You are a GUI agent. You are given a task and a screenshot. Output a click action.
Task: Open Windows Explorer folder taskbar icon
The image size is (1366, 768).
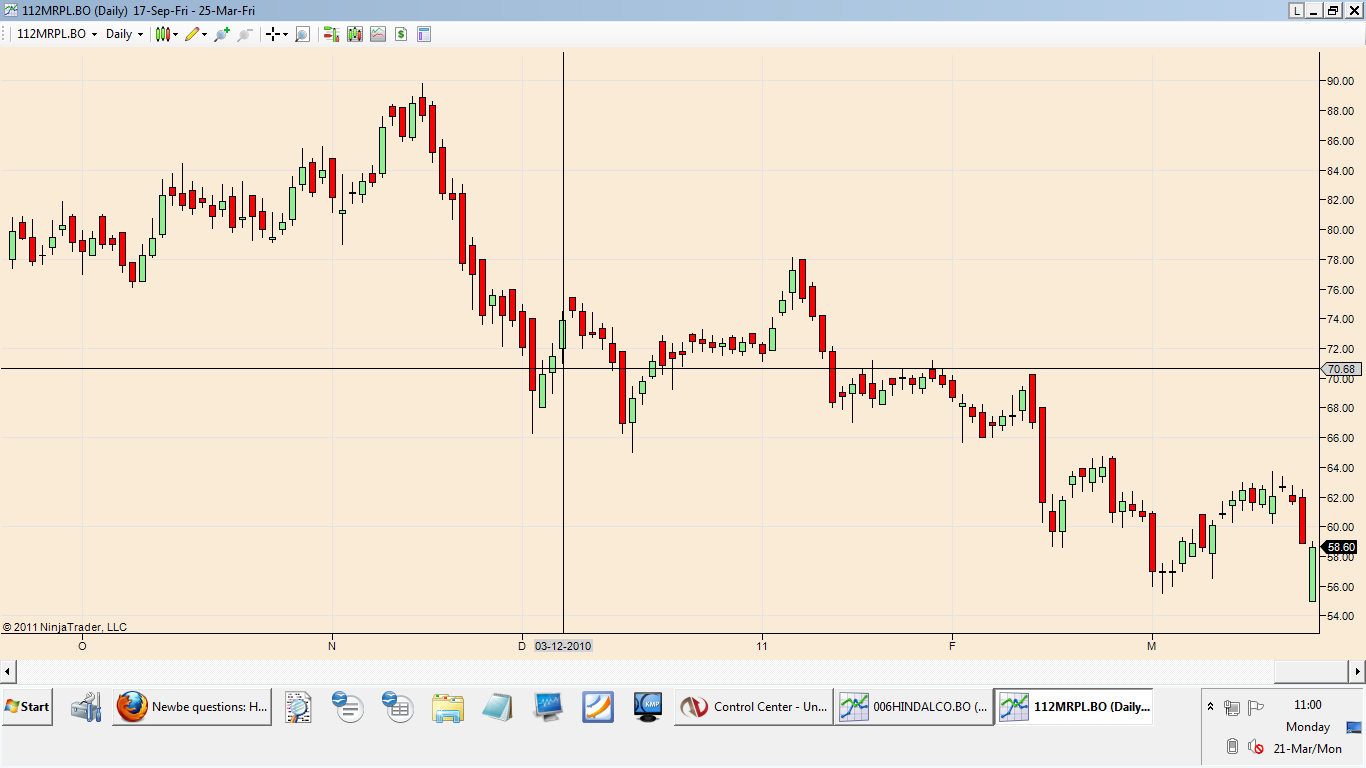coord(448,707)
